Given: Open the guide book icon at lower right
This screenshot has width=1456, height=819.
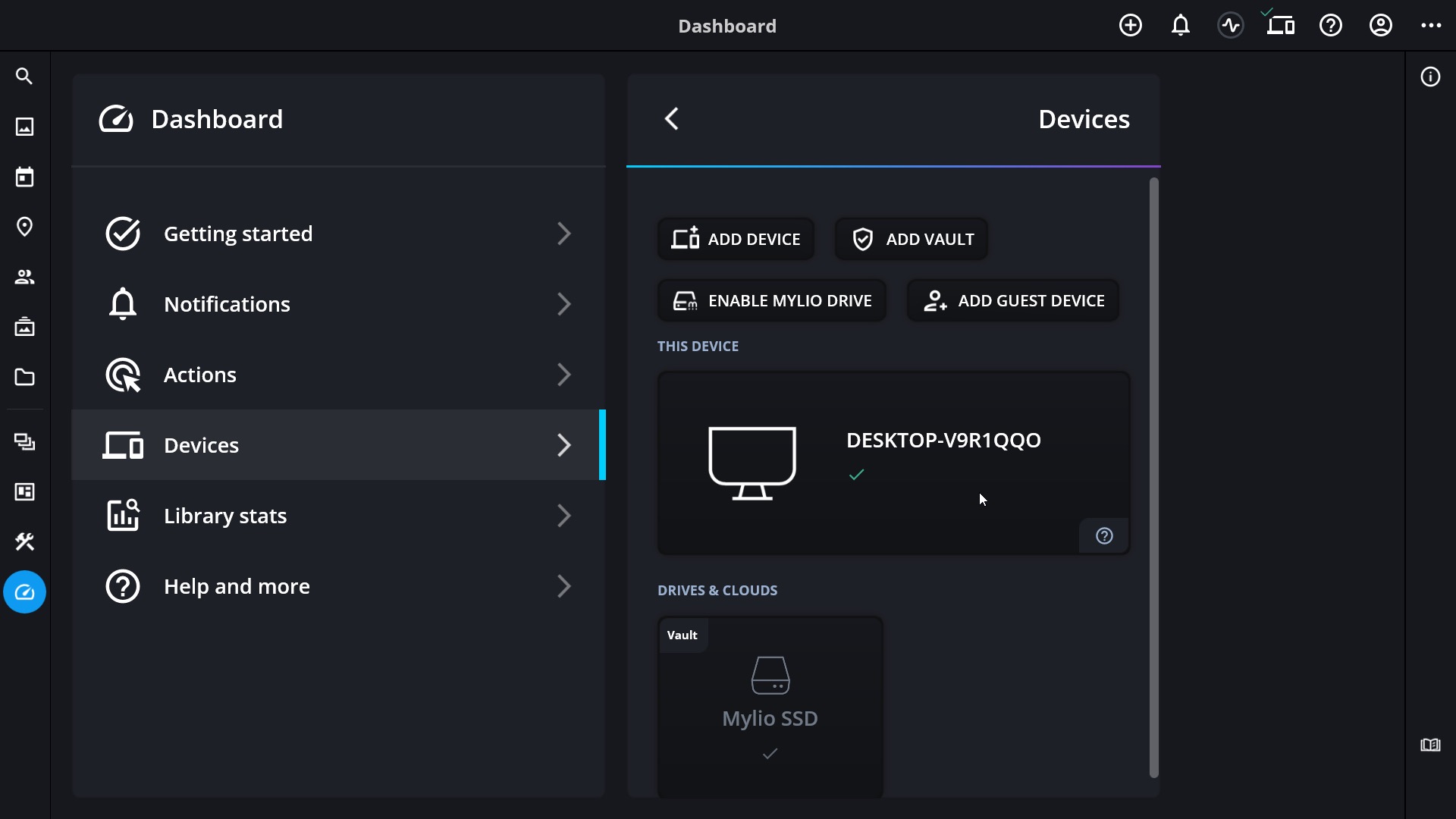Looking at the screenshot, I should (x=1430, y=745).
